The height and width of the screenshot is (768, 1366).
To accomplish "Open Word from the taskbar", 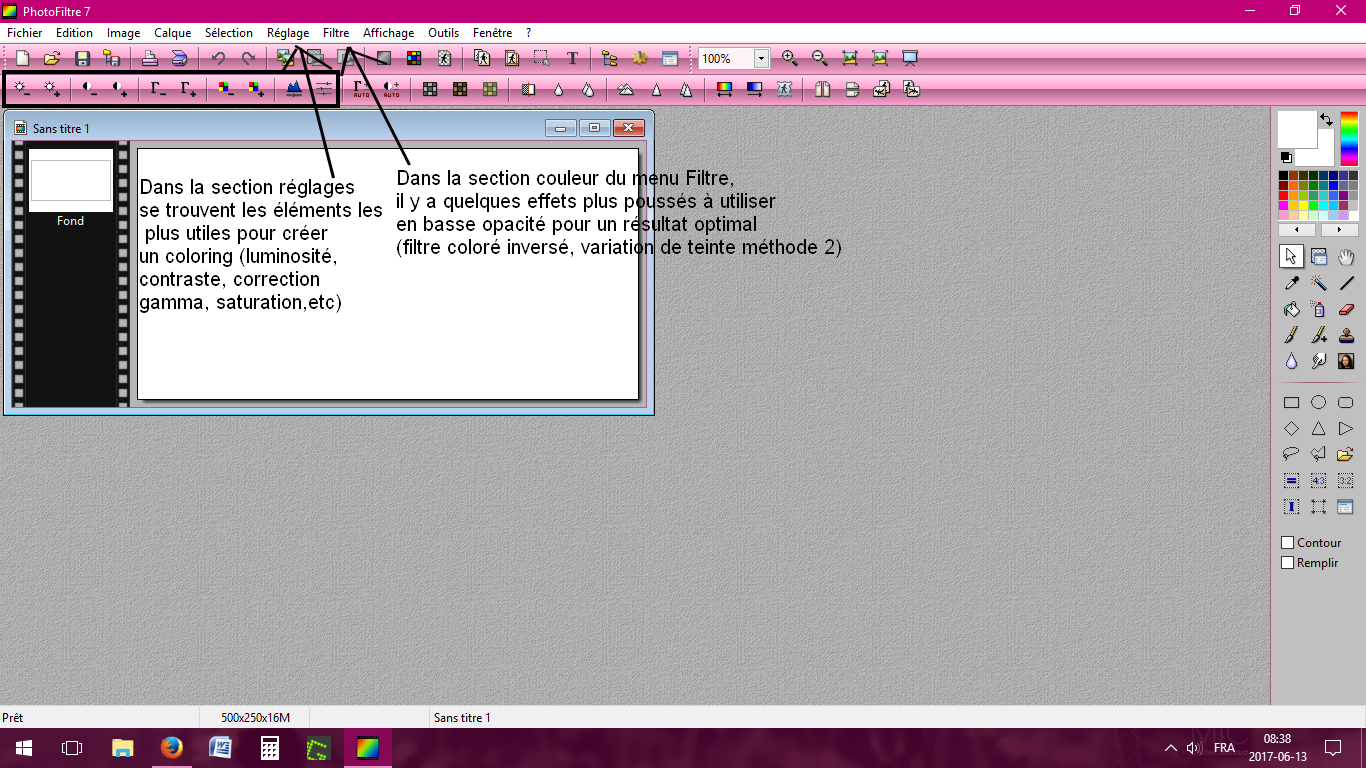I will (220, 748).
